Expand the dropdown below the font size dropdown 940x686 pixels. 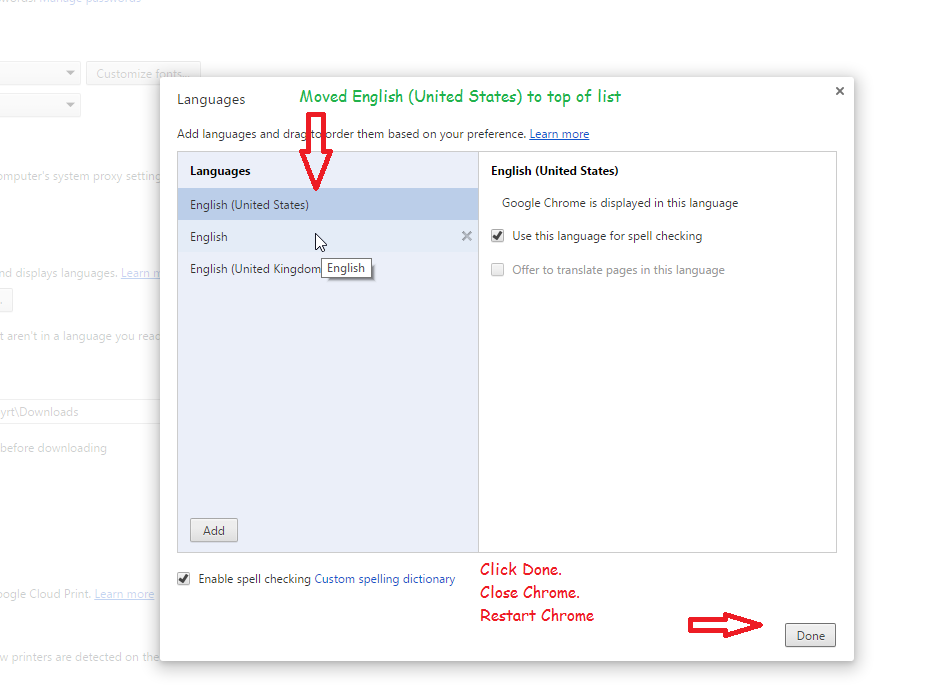[x=40, y=105]
